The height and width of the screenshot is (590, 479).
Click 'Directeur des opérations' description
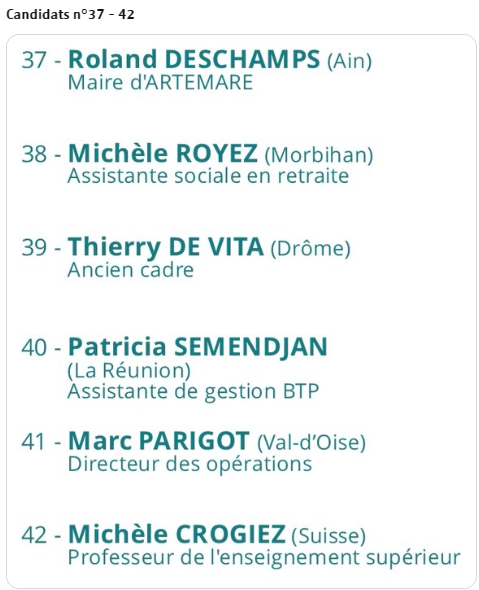click(190, 464)
